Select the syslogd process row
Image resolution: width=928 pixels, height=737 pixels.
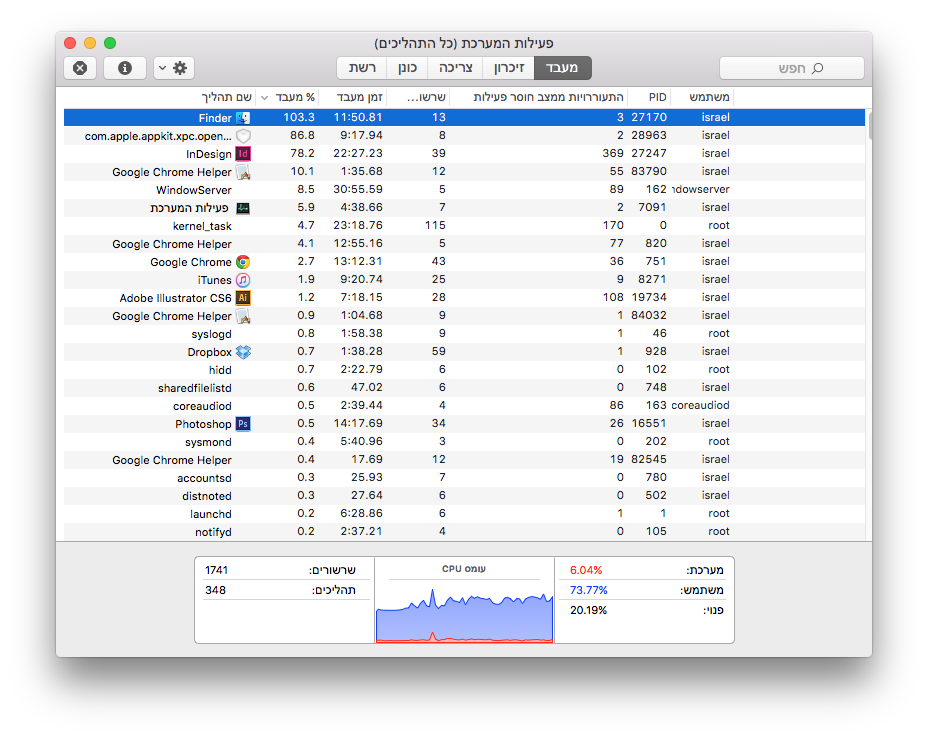464,334
